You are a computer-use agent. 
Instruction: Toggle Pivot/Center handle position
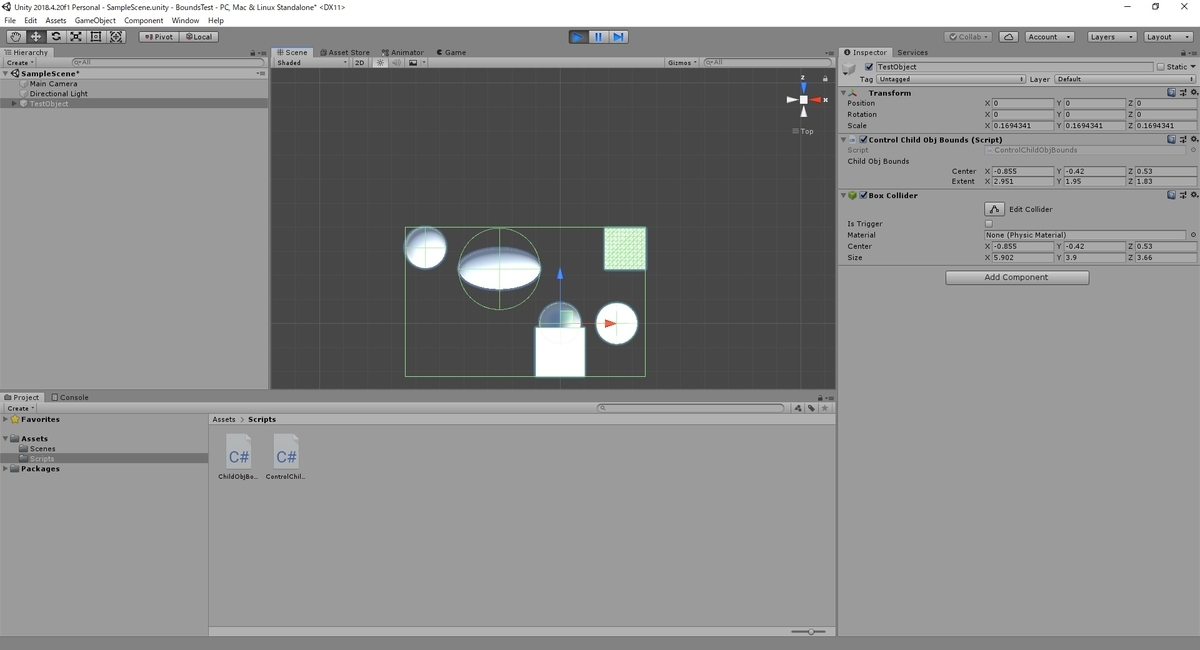tap(158, 37)
